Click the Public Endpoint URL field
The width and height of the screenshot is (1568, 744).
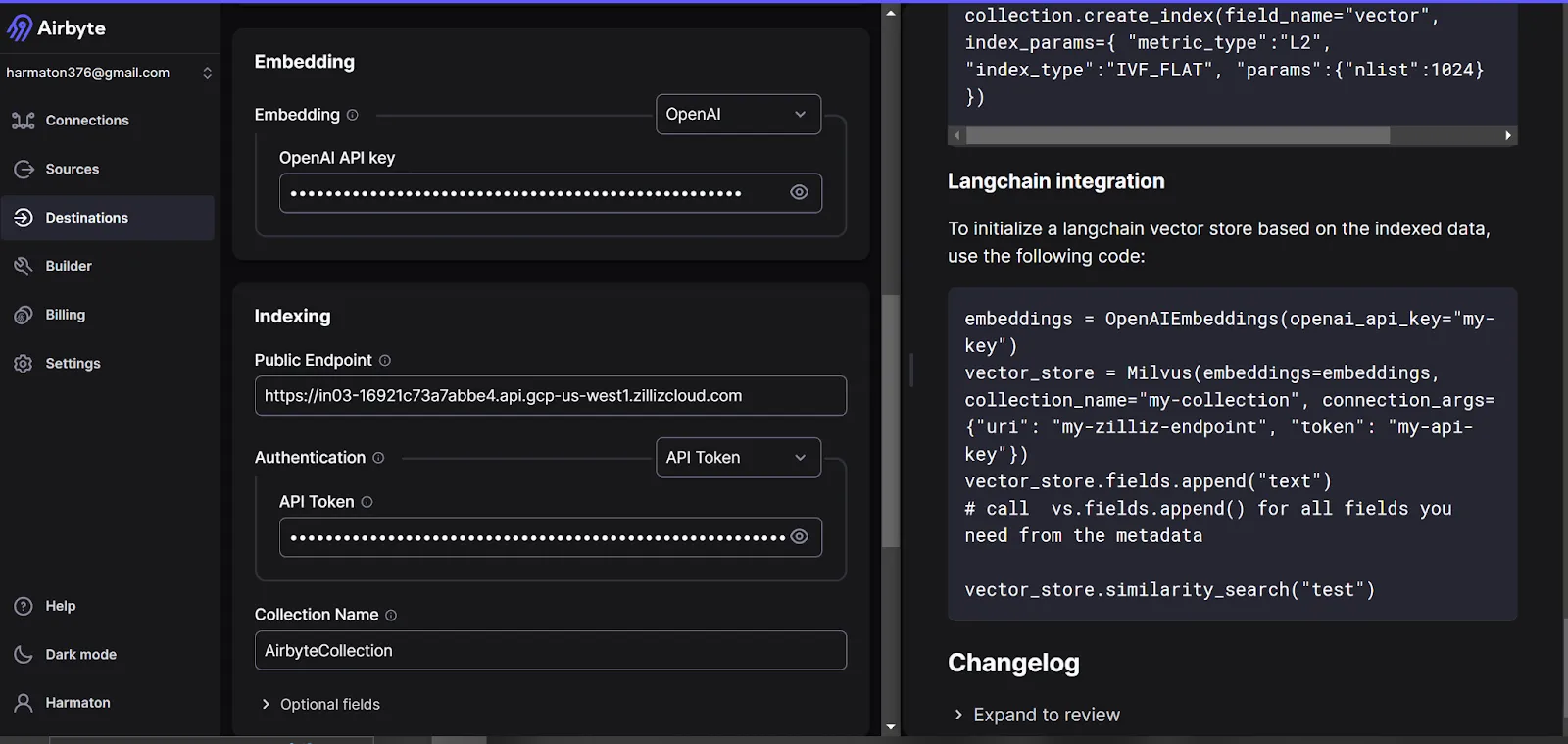point(551,396)
